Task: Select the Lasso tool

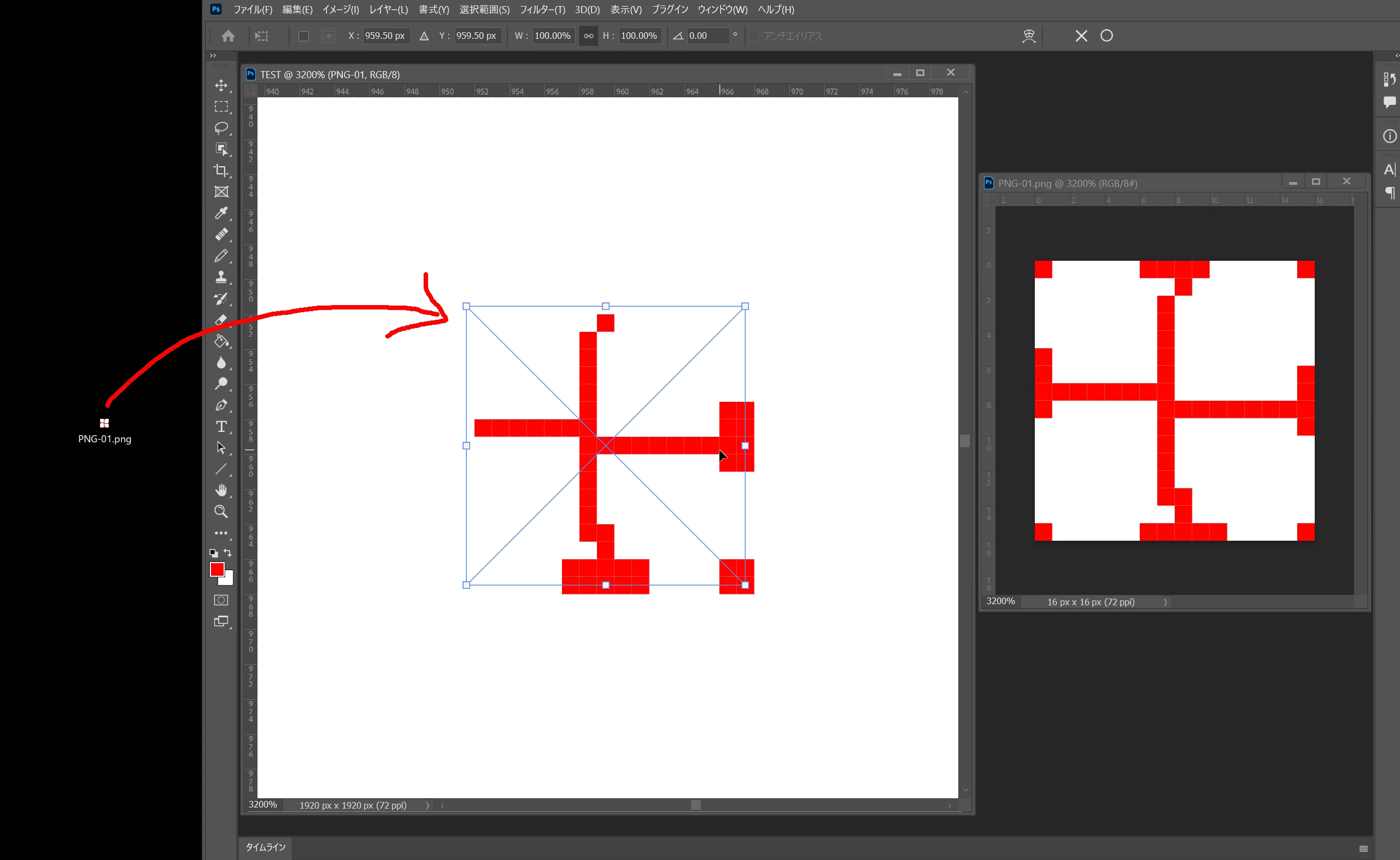Action: [221, 128]
